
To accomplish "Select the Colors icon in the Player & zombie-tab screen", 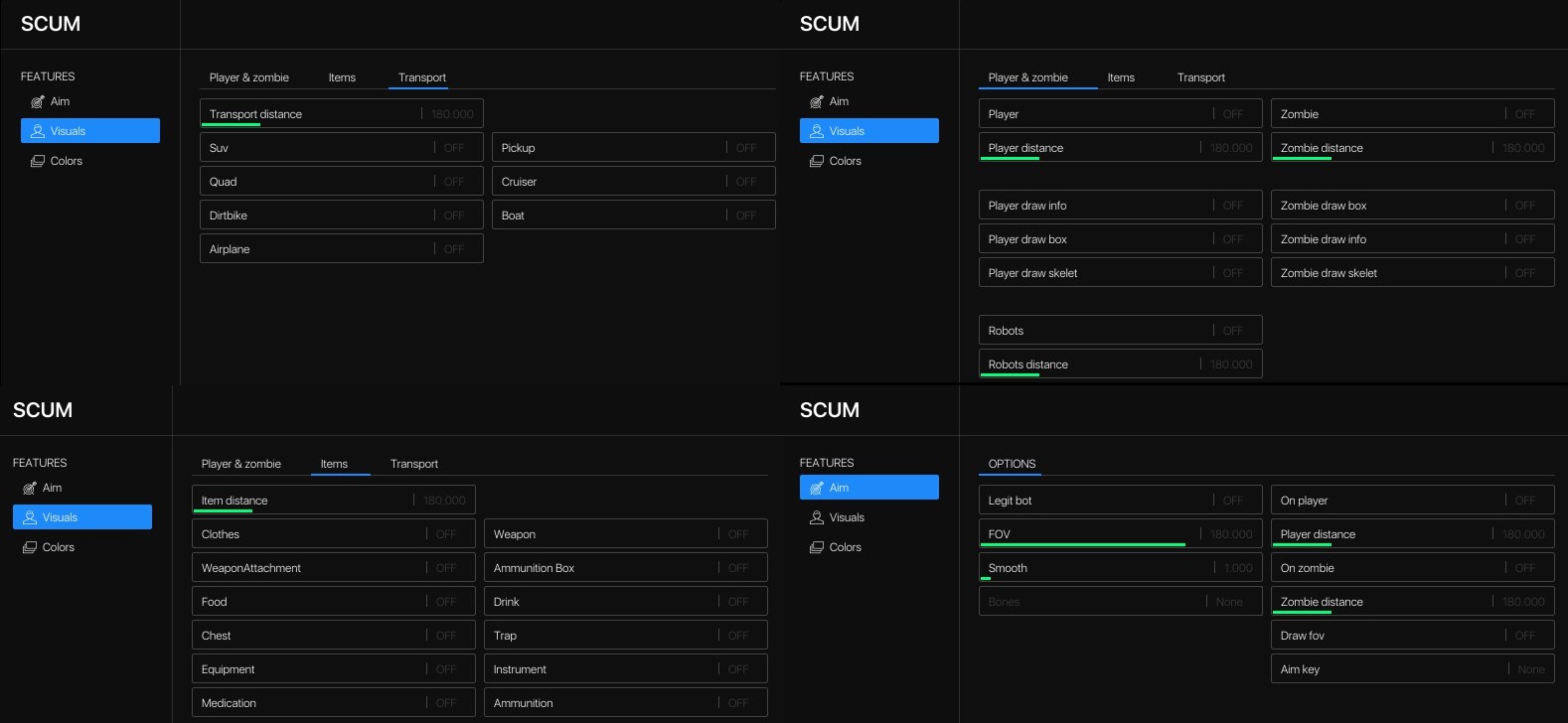I will tap(817, 161).
